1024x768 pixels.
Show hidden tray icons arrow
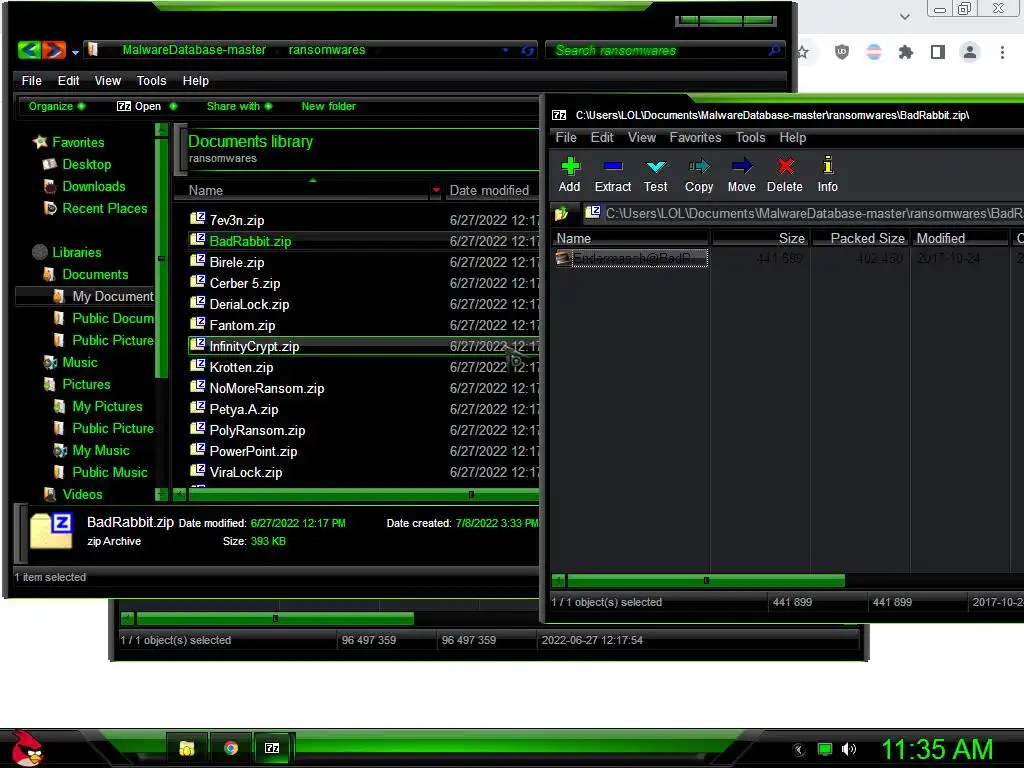(799, 750)
